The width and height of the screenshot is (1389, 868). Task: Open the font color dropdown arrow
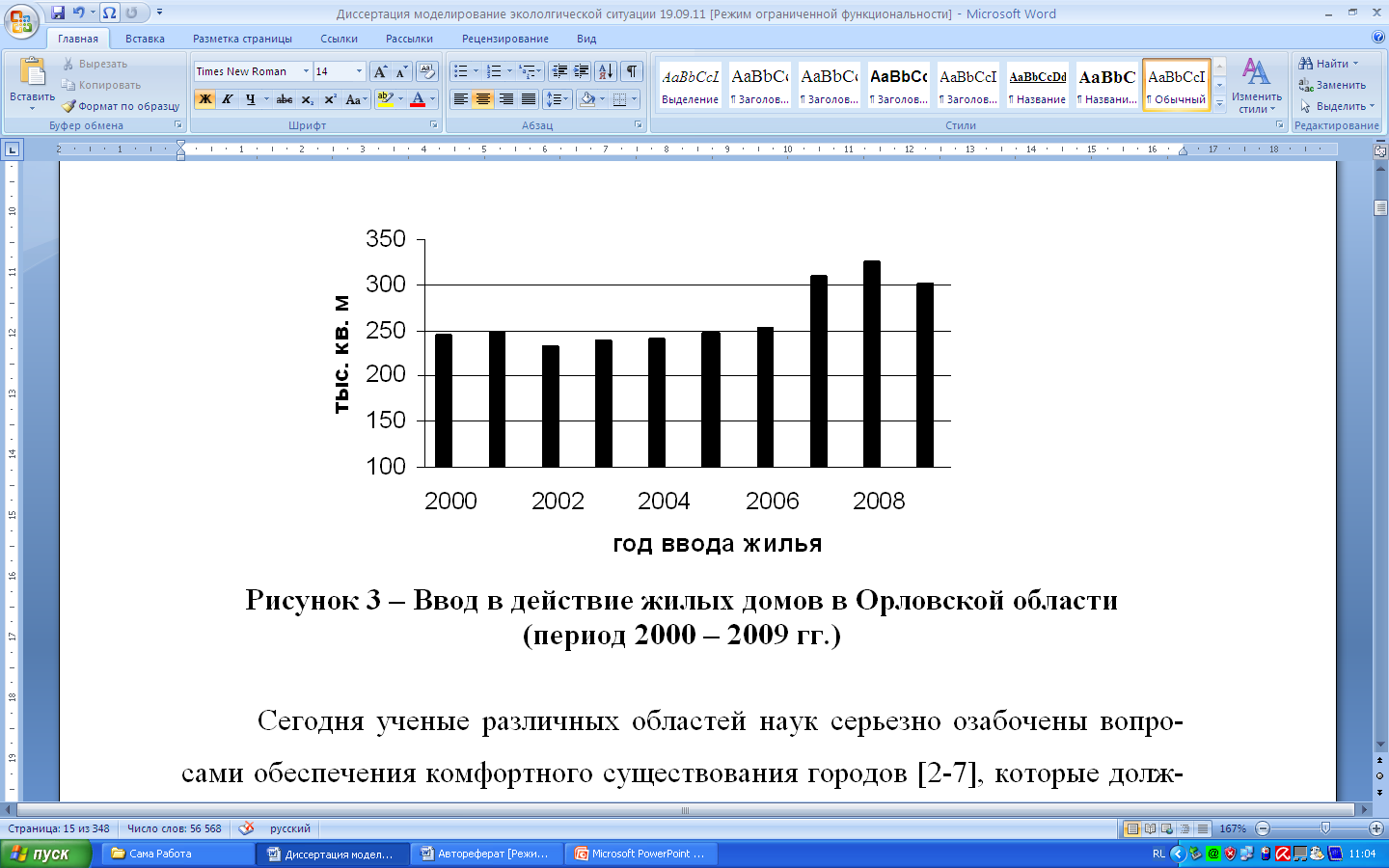432,99
